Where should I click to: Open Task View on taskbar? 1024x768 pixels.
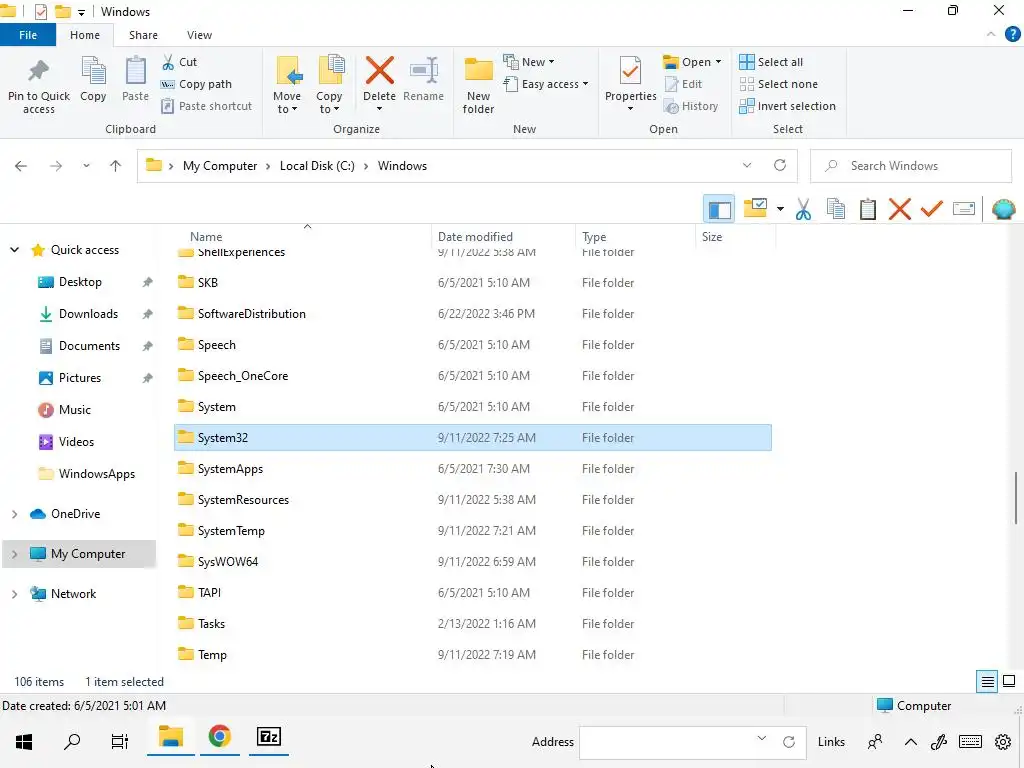tap(120, 742)
